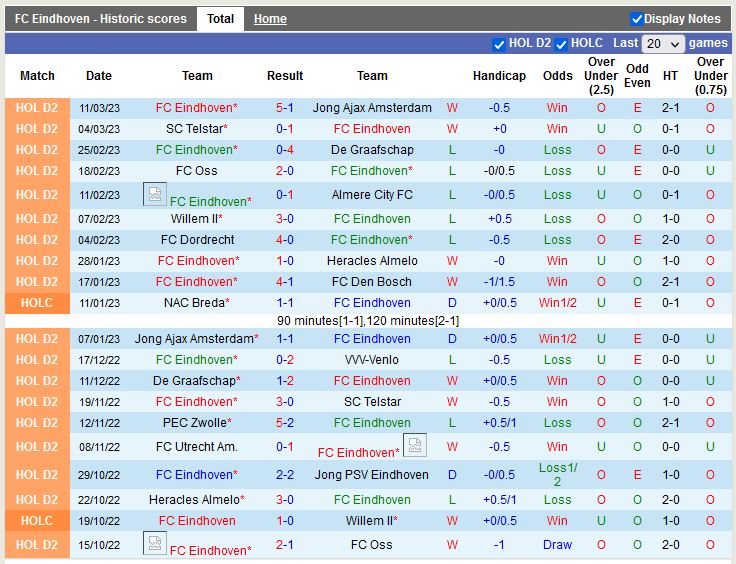Screen dimensions: 736x564
Task: Click the date 22/10/22
Action: 99,500
